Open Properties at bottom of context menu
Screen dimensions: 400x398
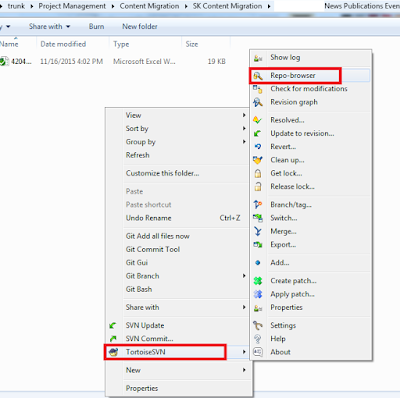pyautogui.click(x=142, y=388)
